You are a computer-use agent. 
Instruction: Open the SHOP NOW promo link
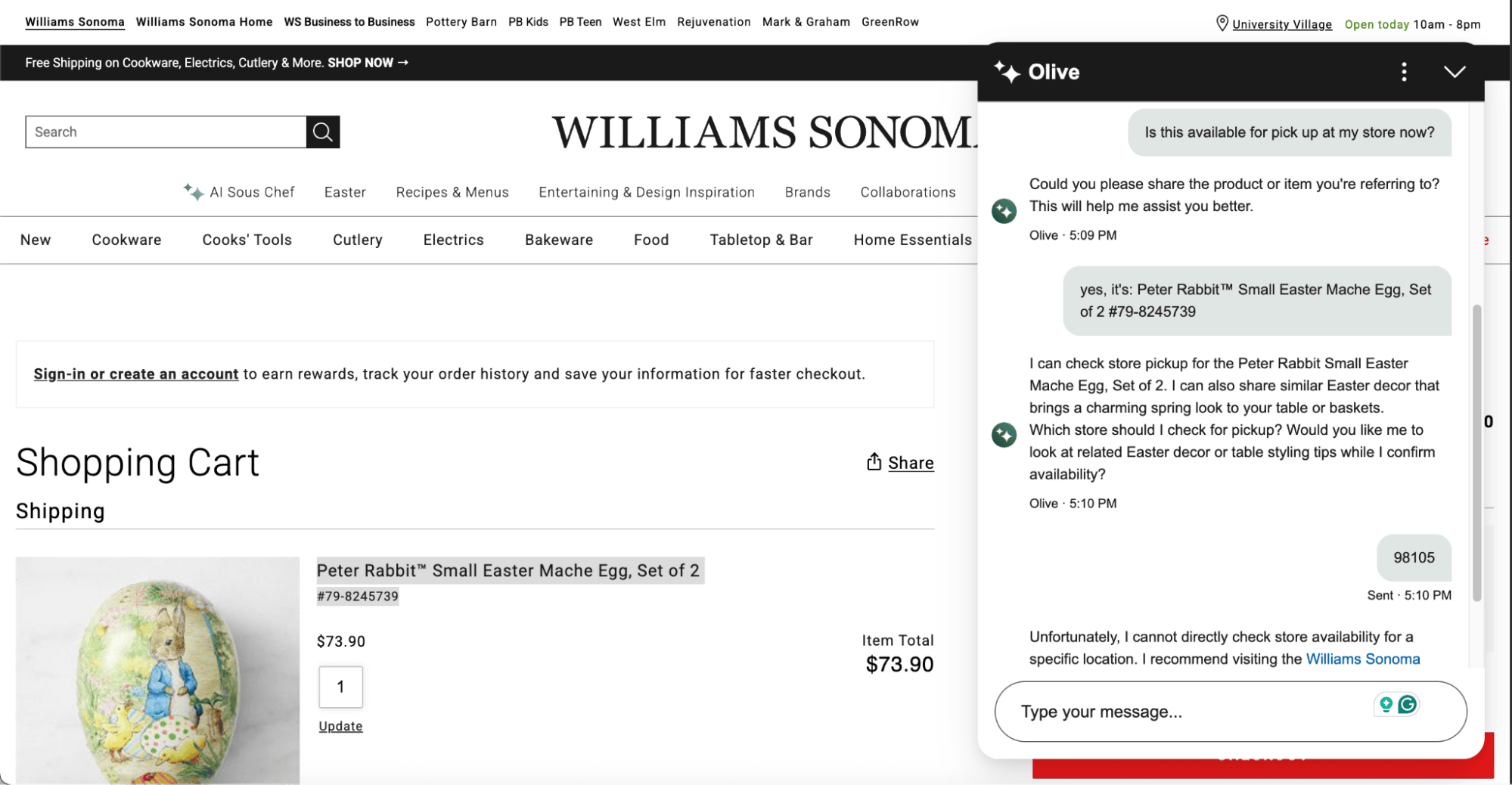tap(368, 63)
